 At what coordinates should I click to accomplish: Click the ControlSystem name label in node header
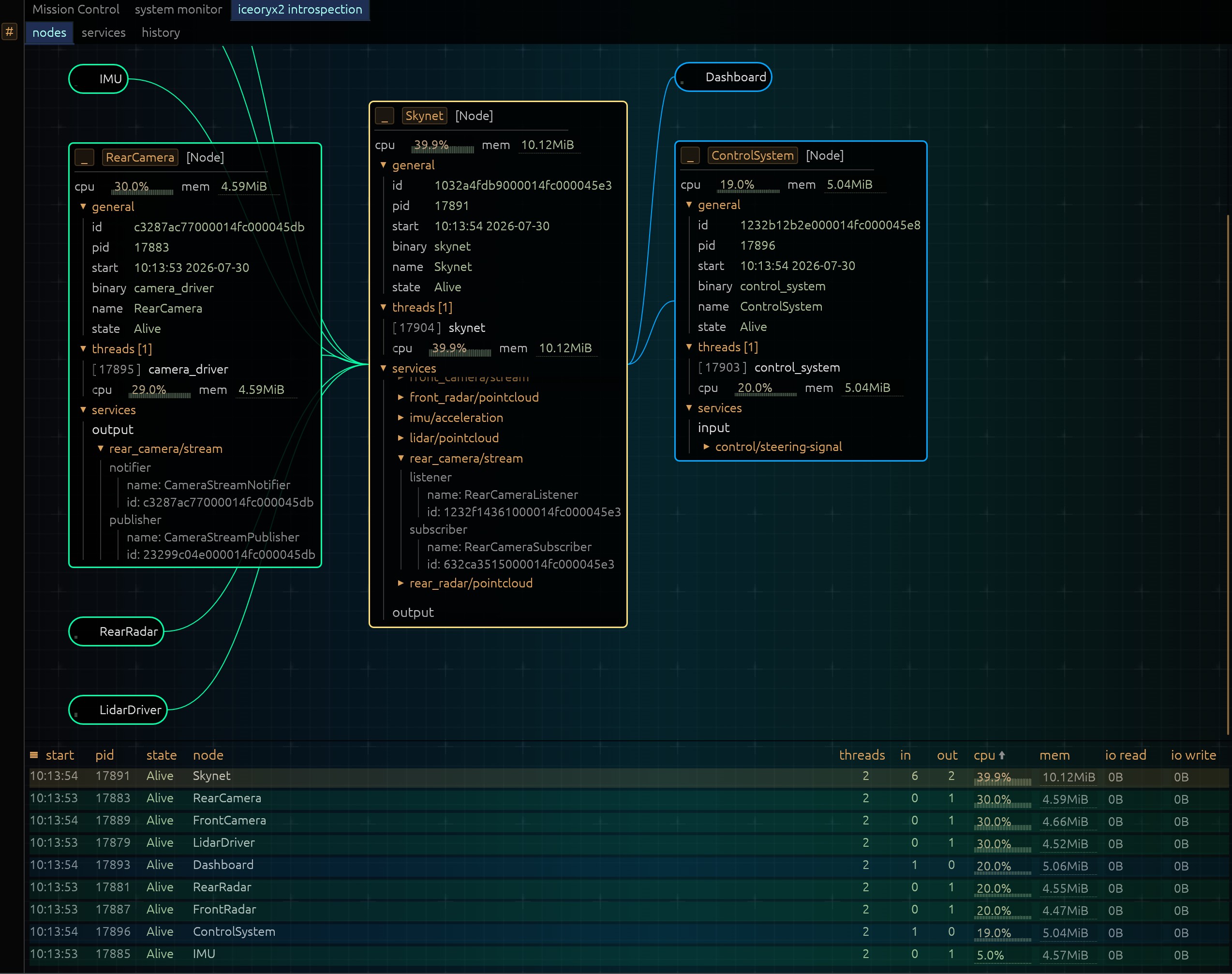(753, 156)
